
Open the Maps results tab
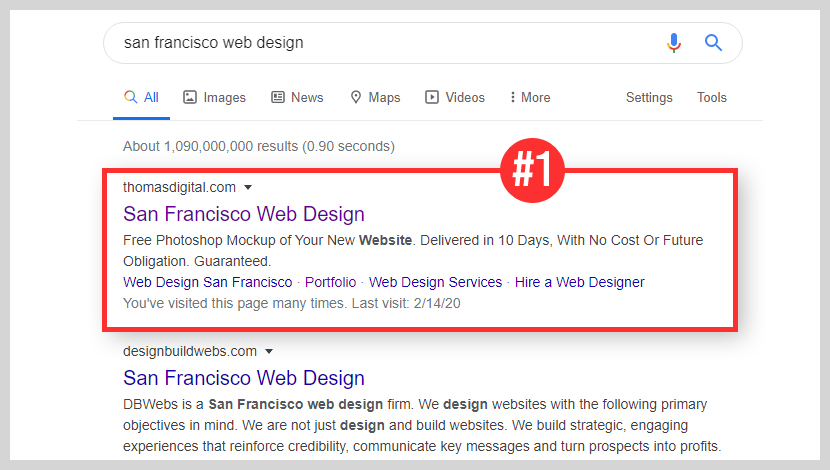(x=375, y=97)
